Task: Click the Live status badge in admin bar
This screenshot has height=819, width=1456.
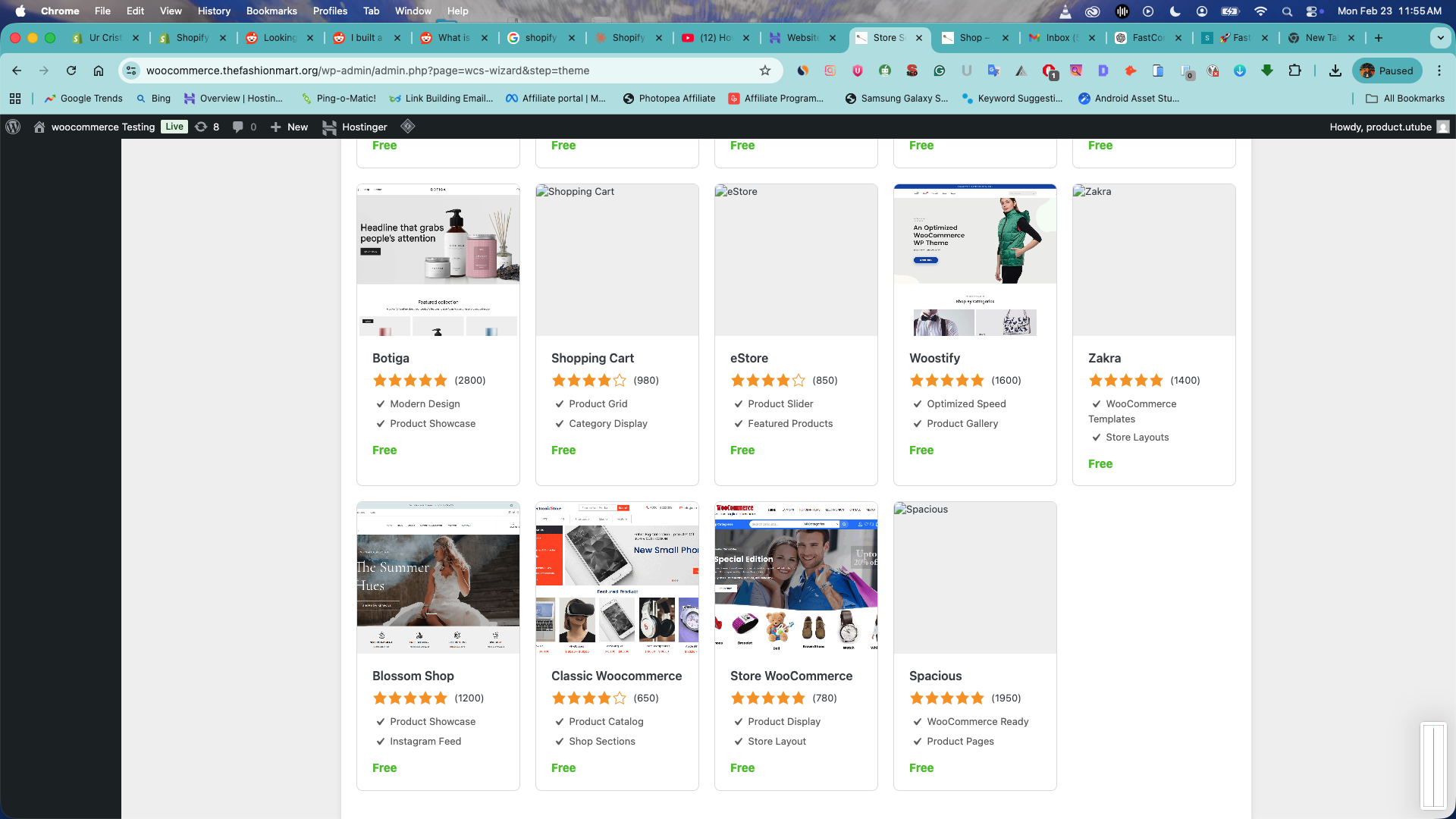Action: coord(174,127)
